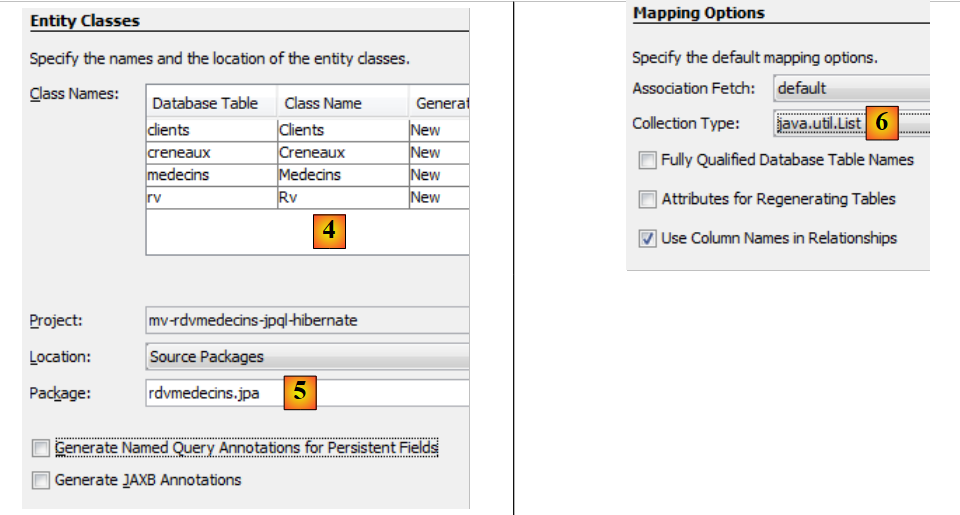Viewport: 960px width, 515px height.
Task: Select the Creneaux class name cell
Action: point(340,152)
